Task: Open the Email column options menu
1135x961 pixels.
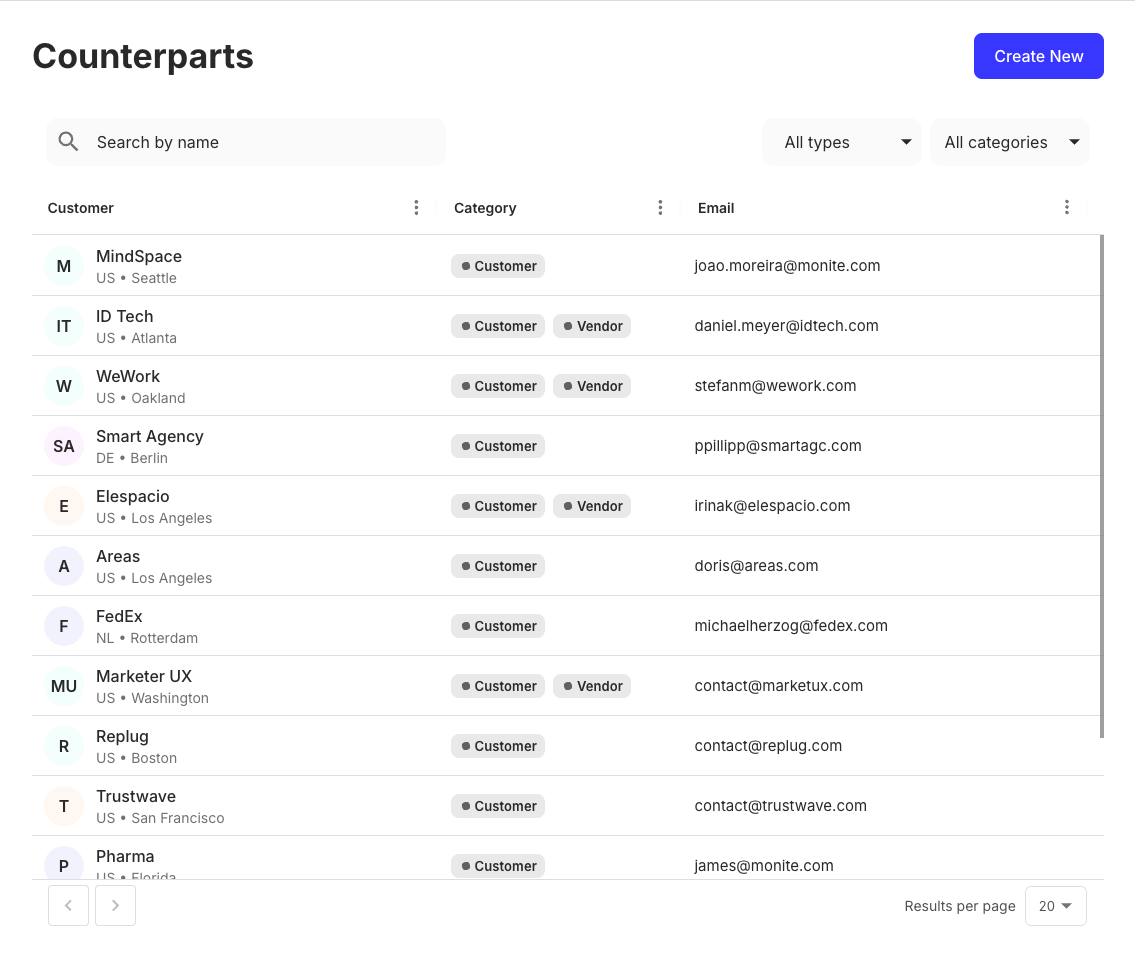Action: click(1067, 207)
